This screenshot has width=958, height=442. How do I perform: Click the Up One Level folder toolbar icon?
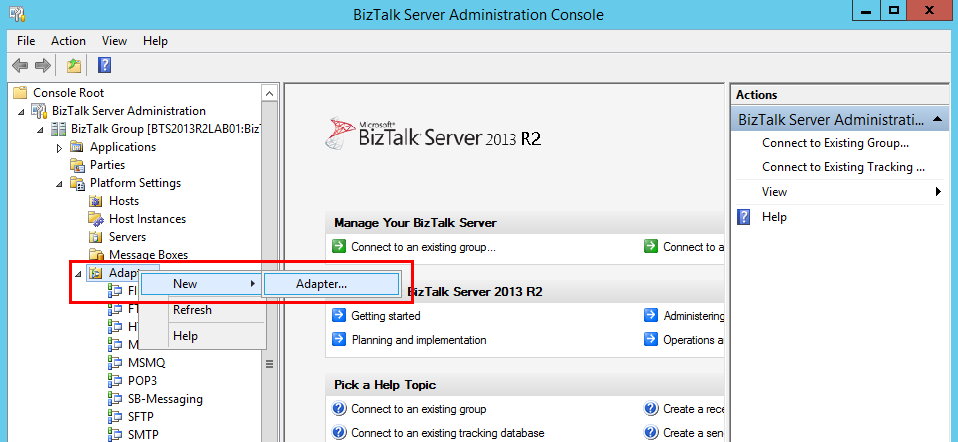(x=73, y=66)
